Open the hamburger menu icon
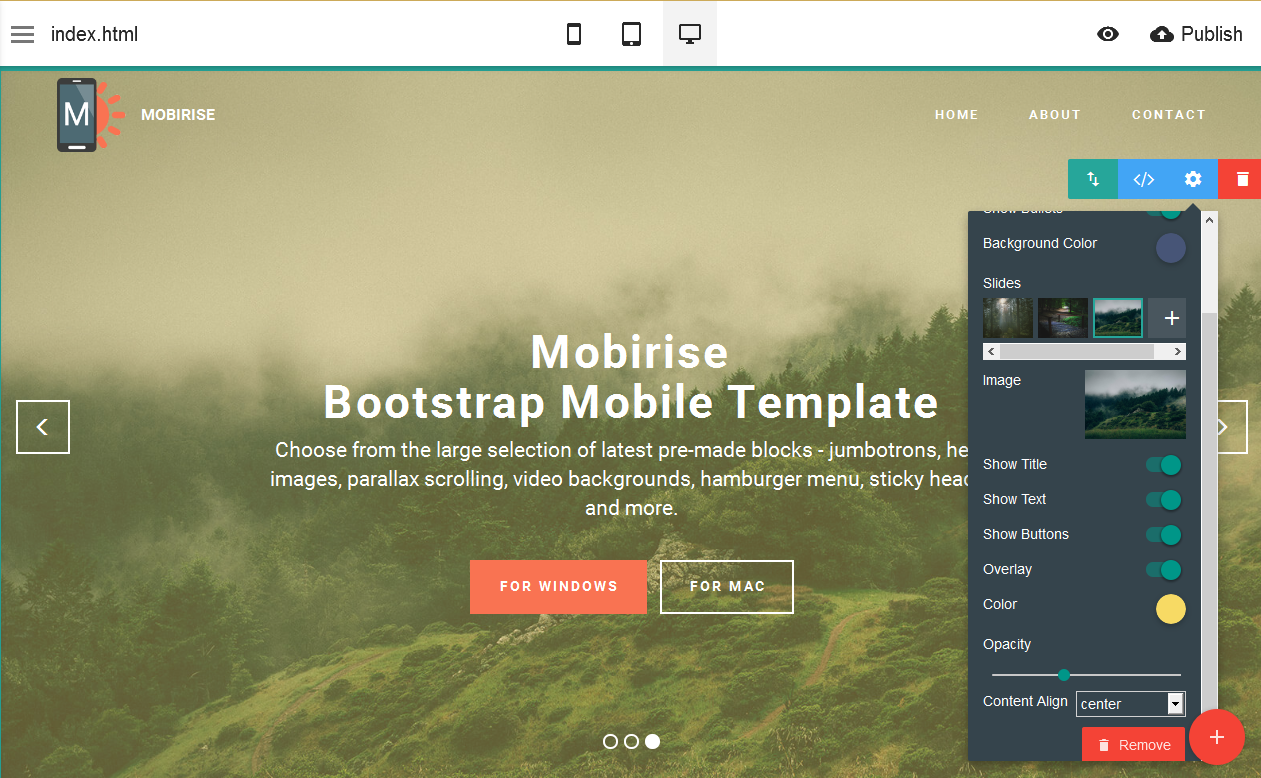 [x=22, y=35]
